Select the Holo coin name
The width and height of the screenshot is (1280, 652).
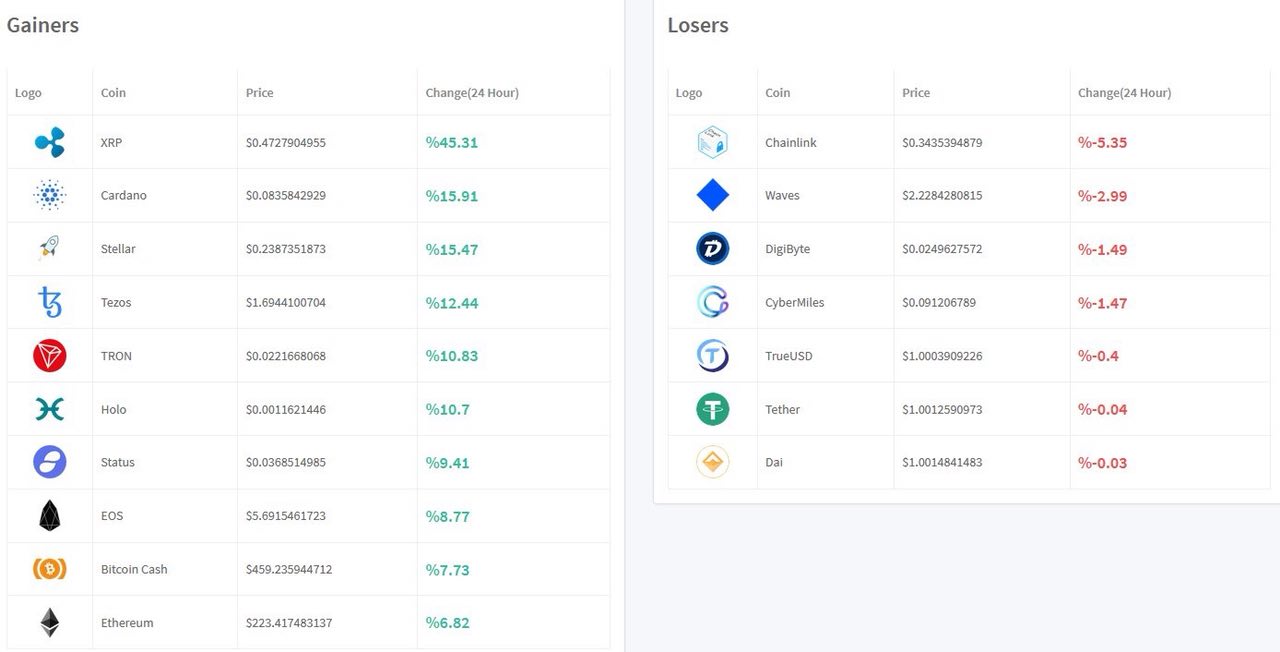(x=113, y=409)
